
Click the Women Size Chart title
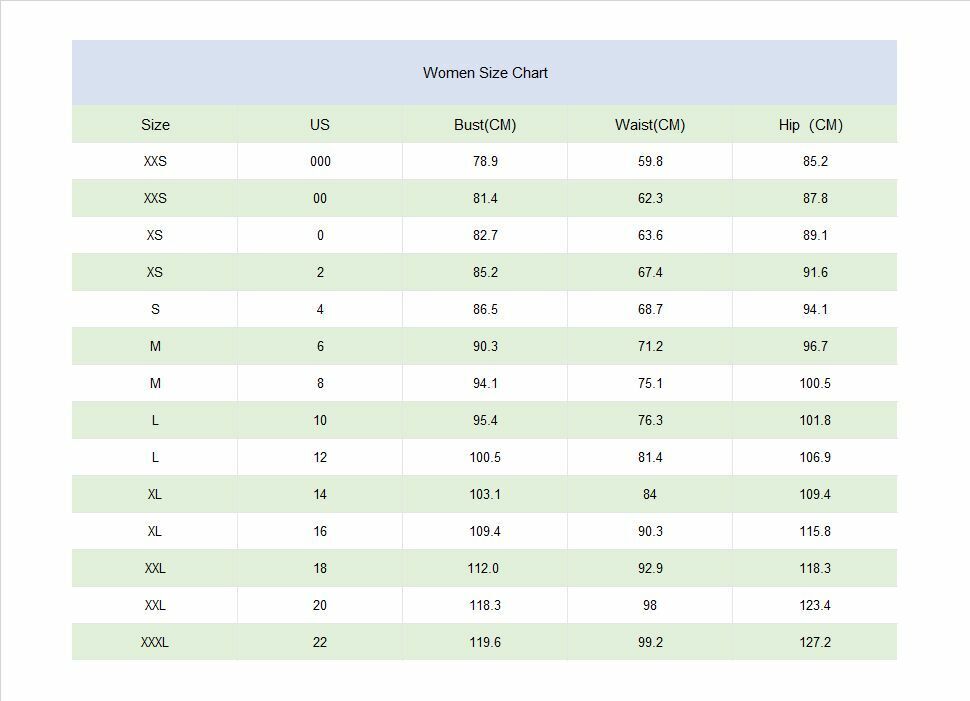[485, 73]
